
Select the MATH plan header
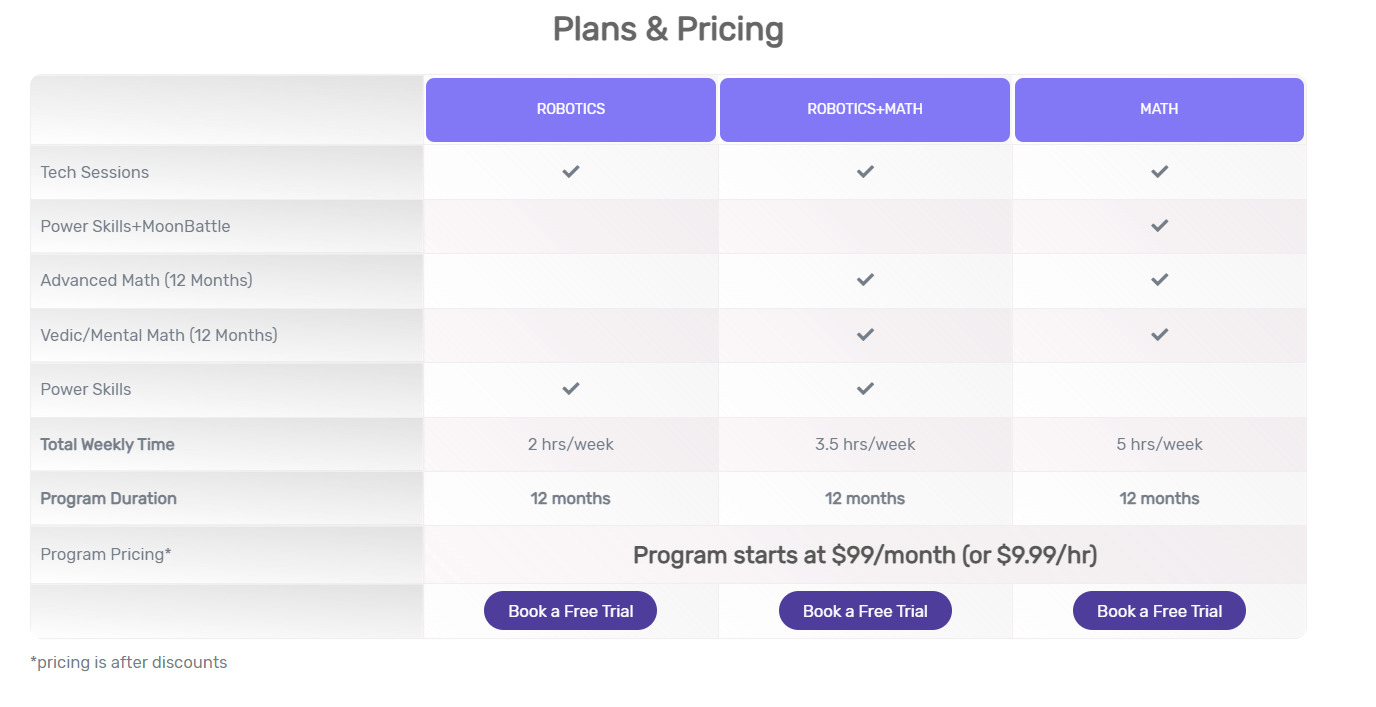point(1159,109)
